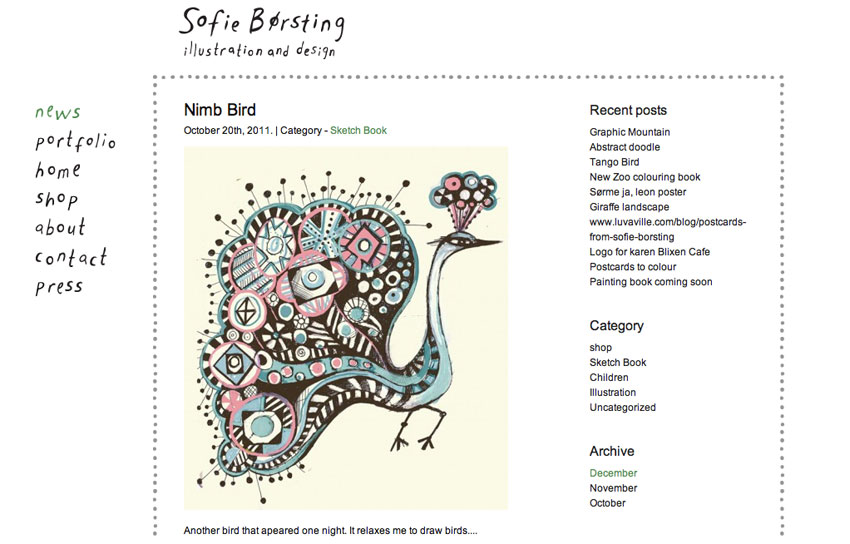The image size is (850, 544).
Task: Open the contact page
Action: 71,256
